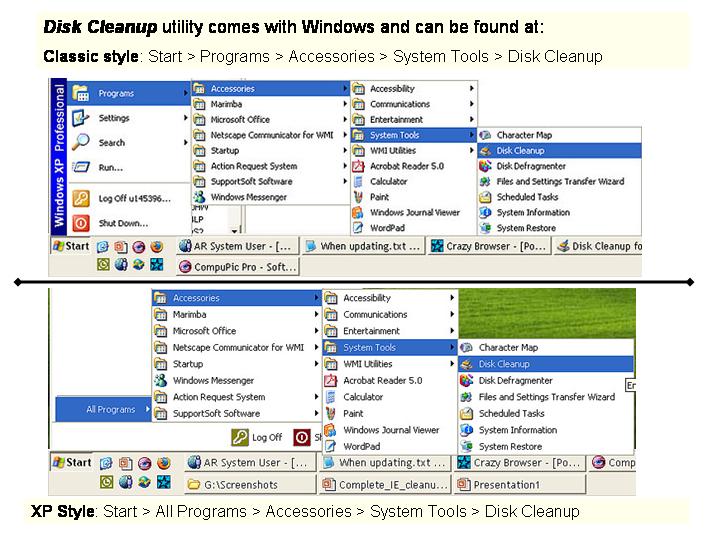
Task: Click the Settings icon in Classic start menu
Action: 80,118
